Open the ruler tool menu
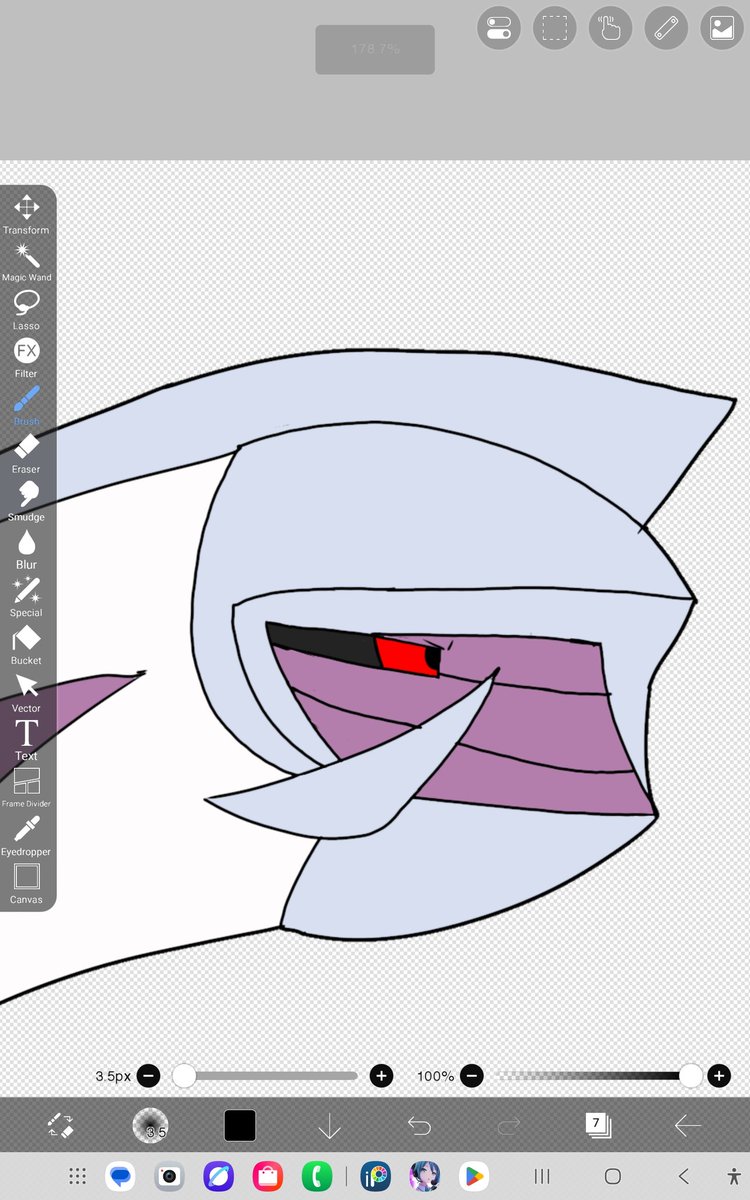 coord(666,28)
